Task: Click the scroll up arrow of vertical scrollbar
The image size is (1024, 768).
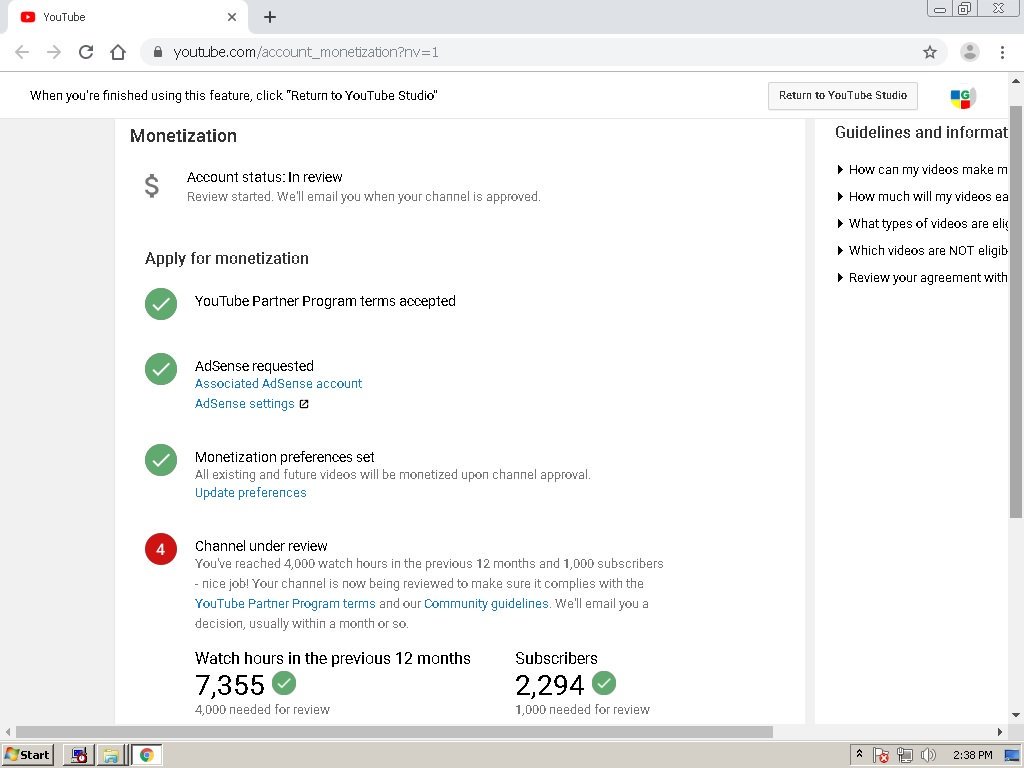Action: (x=1016, y=82)
